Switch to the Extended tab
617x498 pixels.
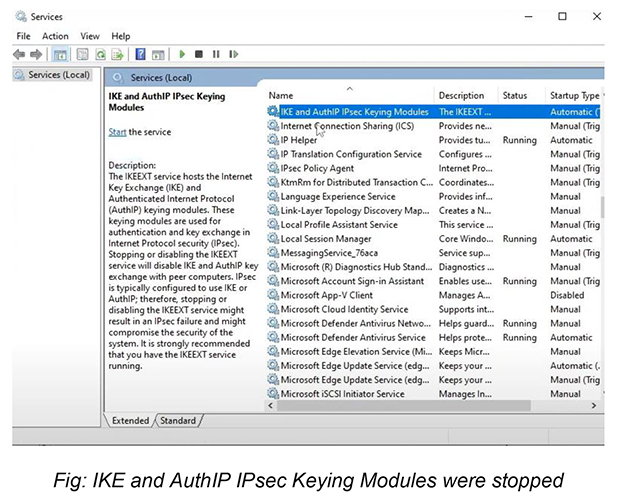(130, 421)
